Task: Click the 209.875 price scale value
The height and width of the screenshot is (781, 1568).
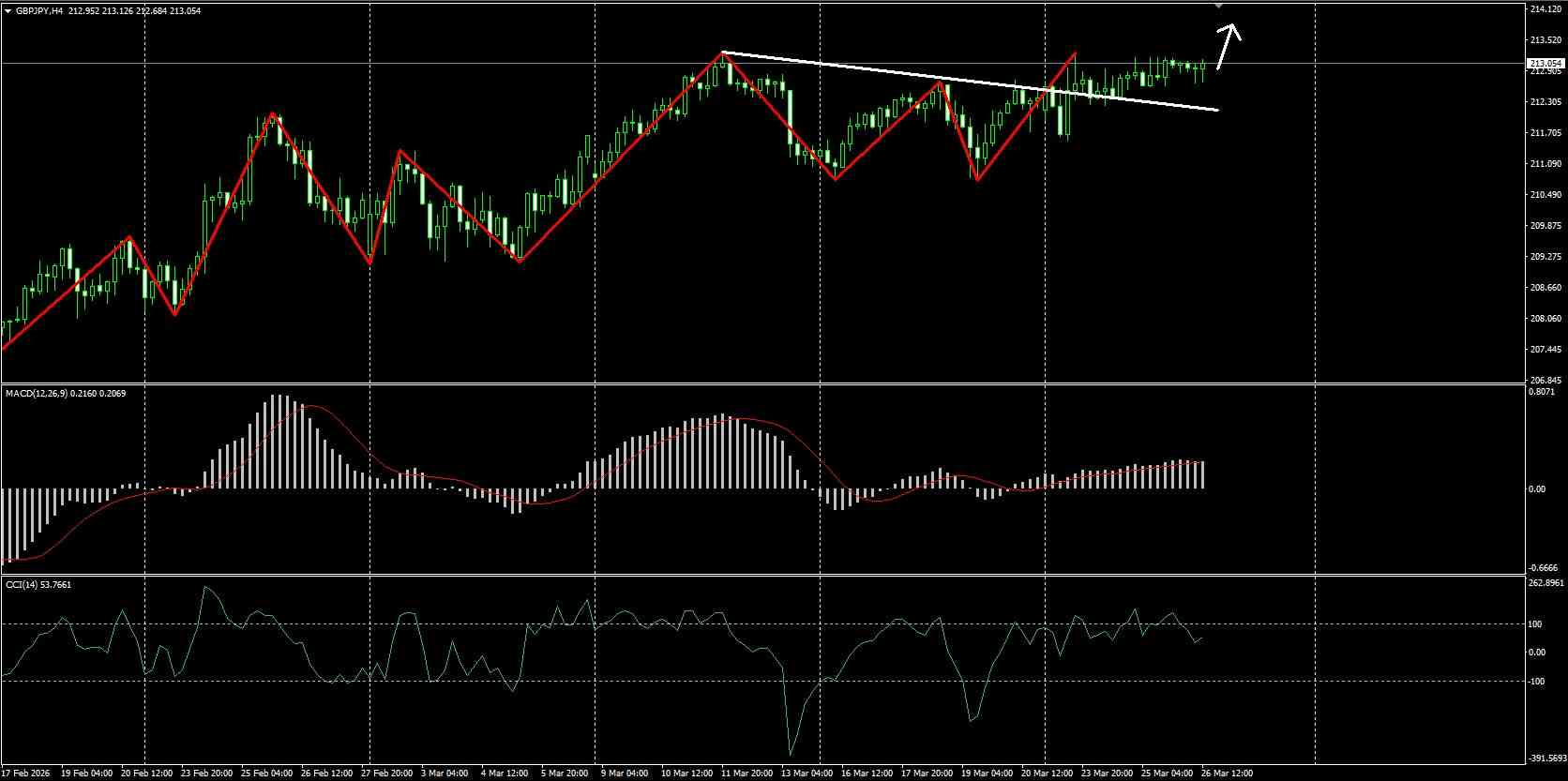Action: [x=1544, y=226]
